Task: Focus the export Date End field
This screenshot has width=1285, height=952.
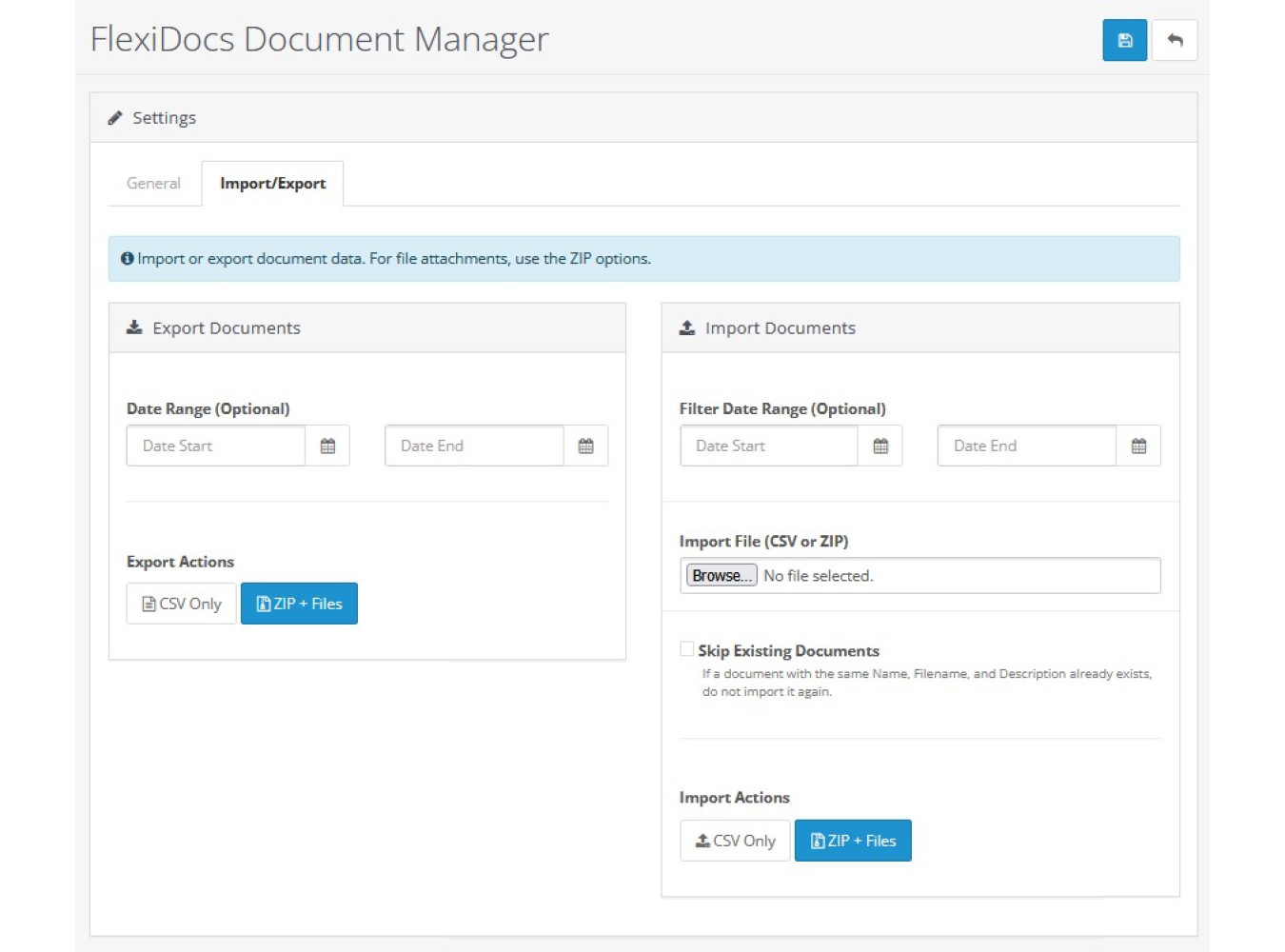Action: pos(474,446)
